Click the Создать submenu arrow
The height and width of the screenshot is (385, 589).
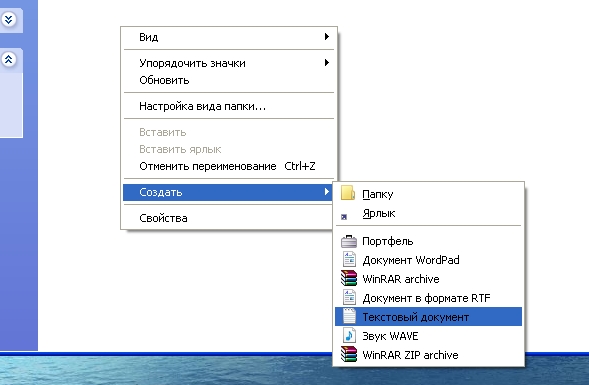click(x=327, y=192)
